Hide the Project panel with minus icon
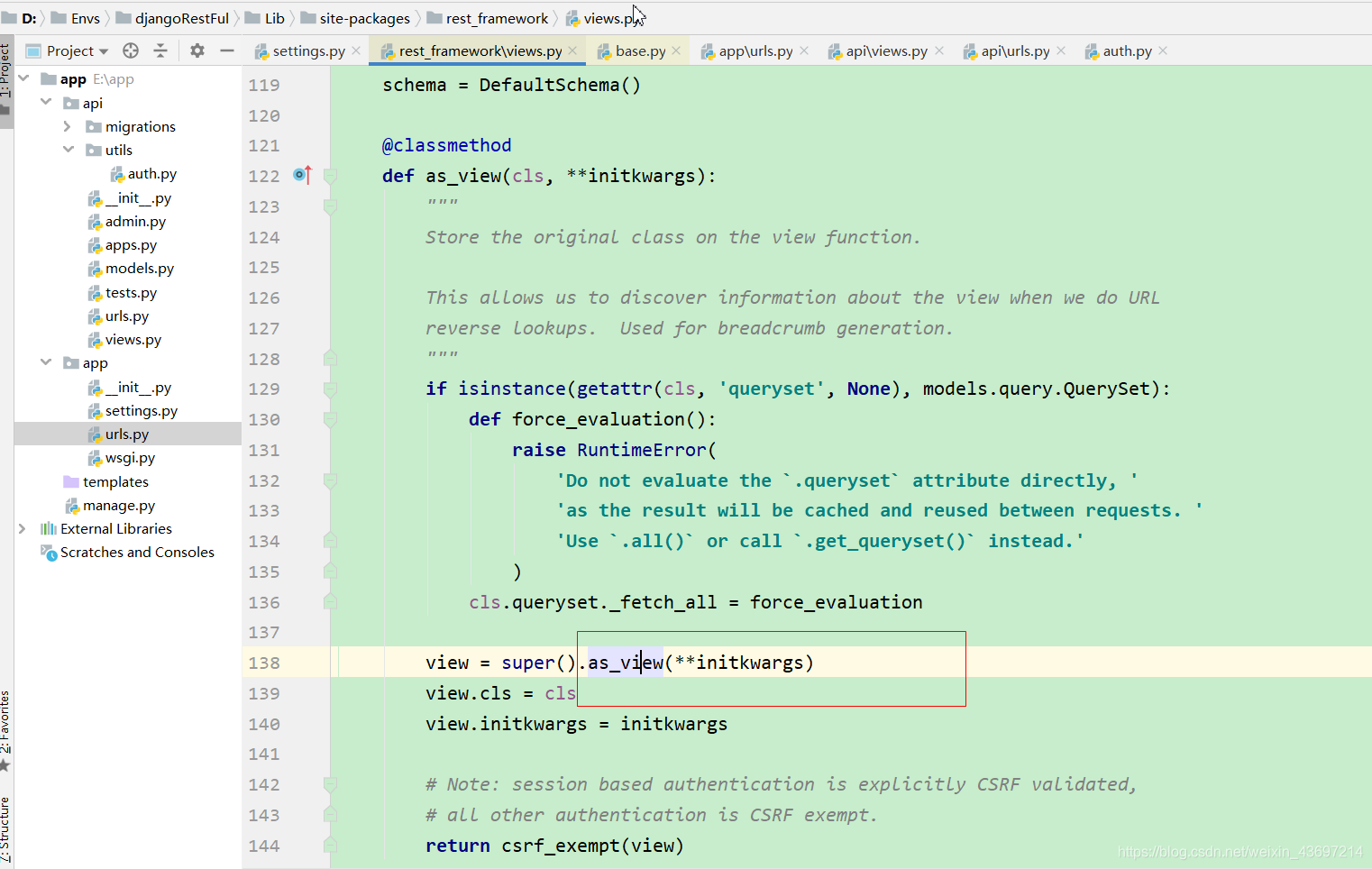This screenshot has width=1372, height=869. (227, 50)
